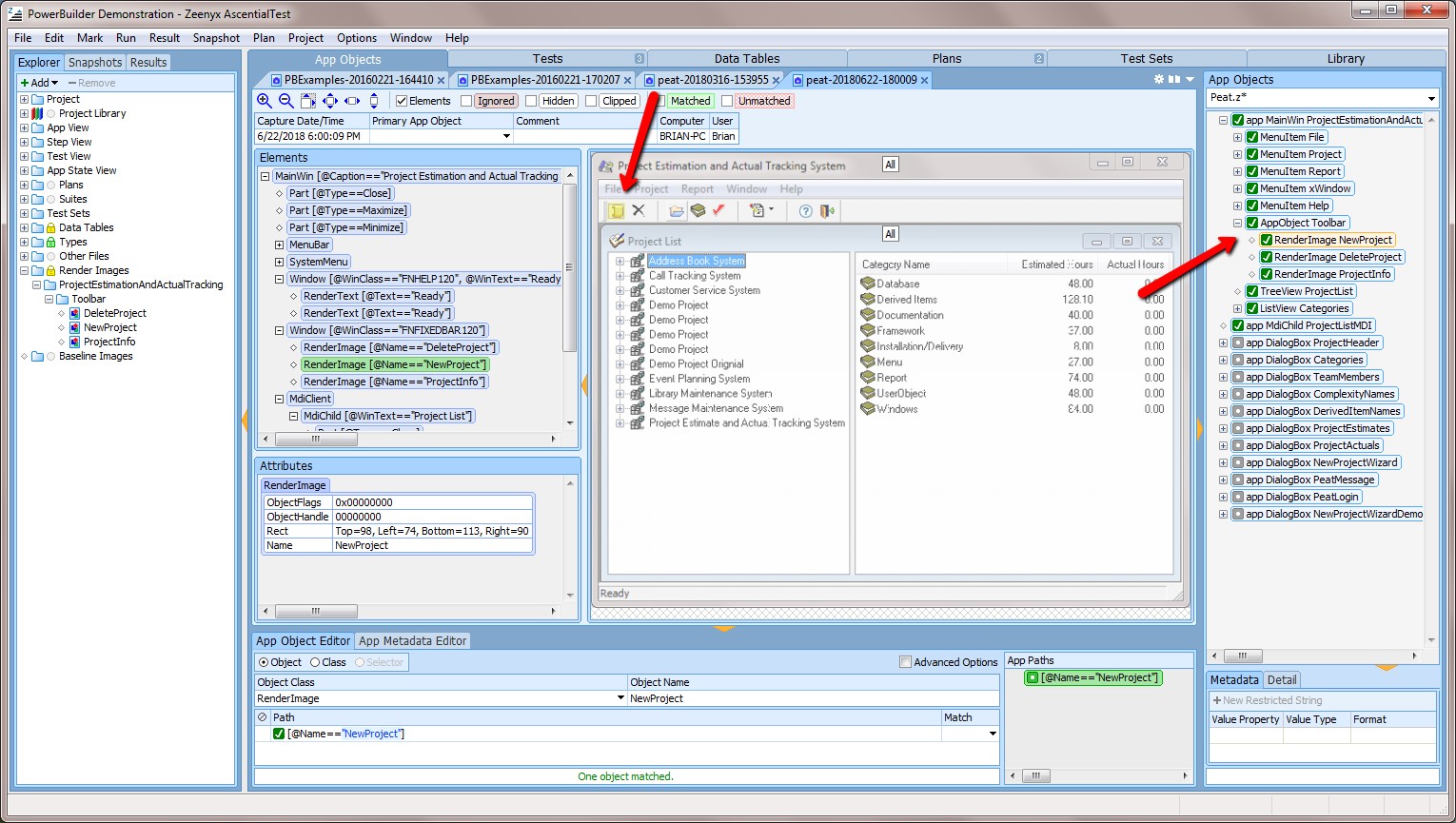The image size is (1456, 823).
Task: Click the fit-to-width arrows icon
Action: (351, 101)
